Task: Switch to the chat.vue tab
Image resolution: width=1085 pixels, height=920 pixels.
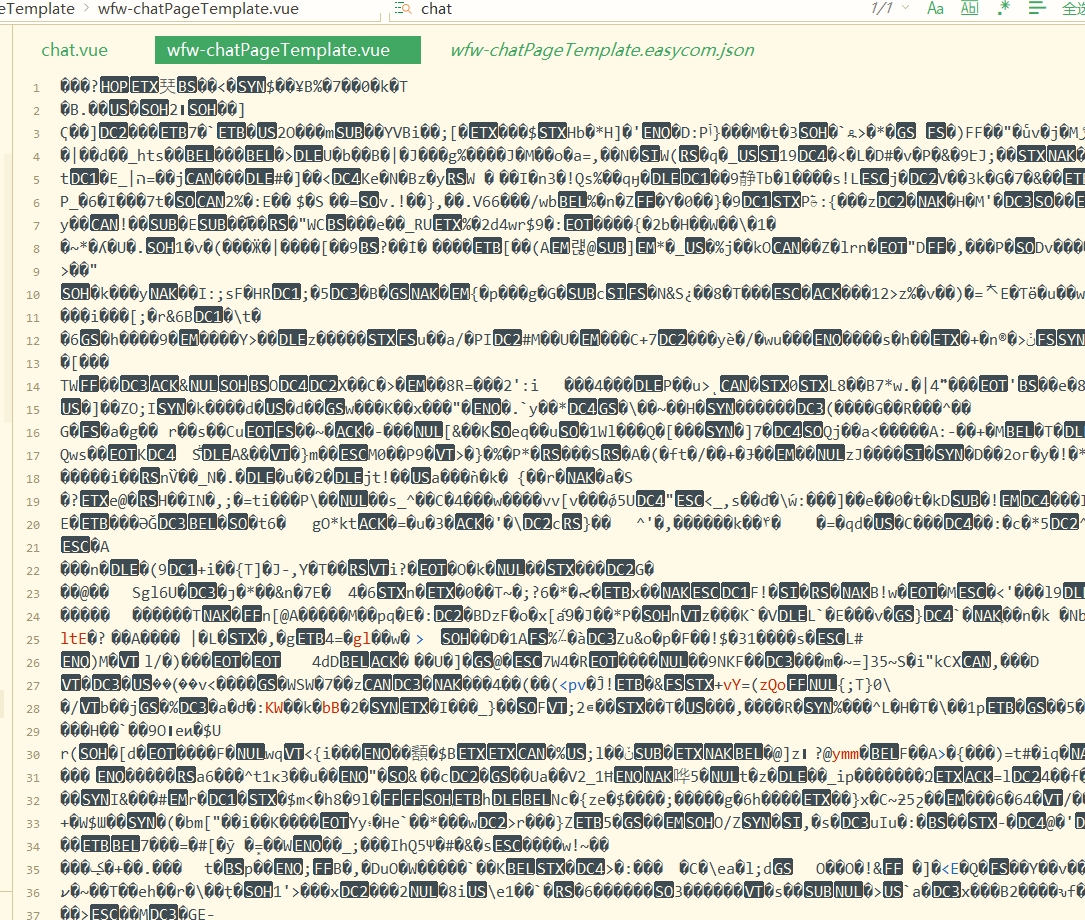Action: click(x=74, y=50)
